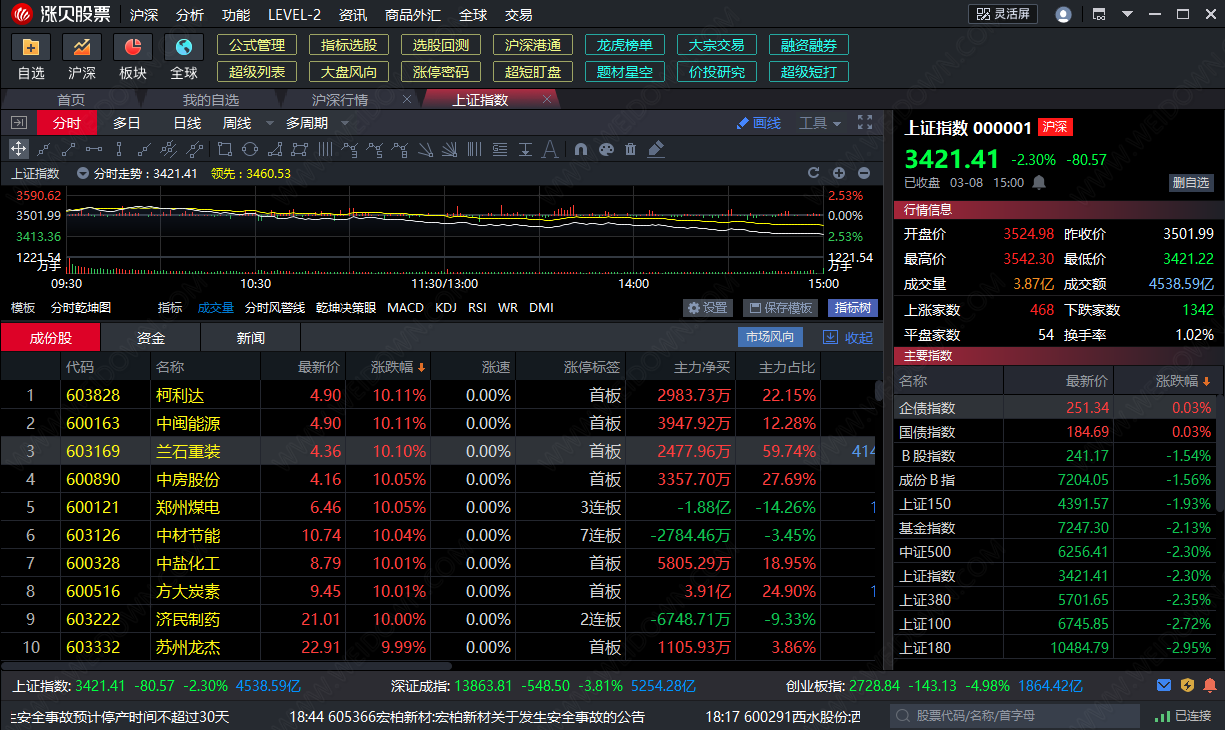1225x730 pixels.
Task: Select the rectangle drawing tool
Action: tap(224, 149)
